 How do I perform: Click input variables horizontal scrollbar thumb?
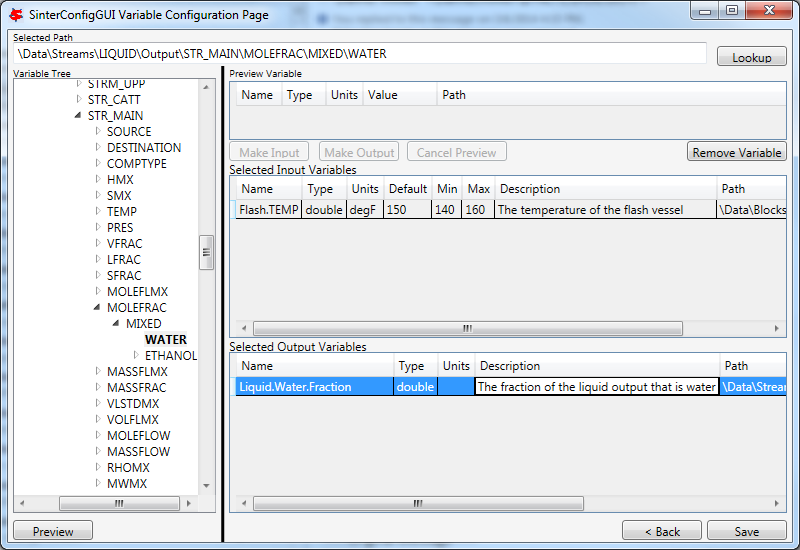click(x=467, y=329)
